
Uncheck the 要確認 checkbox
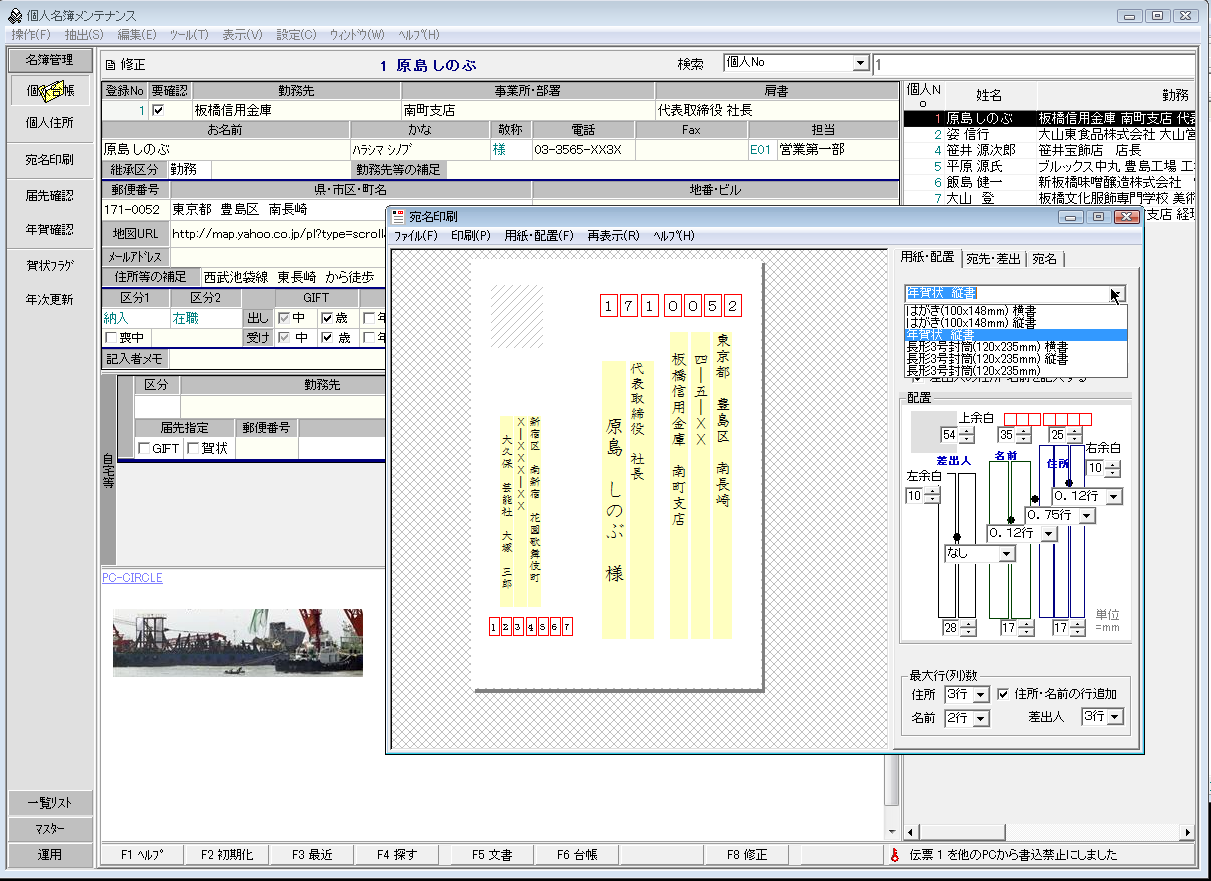[x=157, y=110]
